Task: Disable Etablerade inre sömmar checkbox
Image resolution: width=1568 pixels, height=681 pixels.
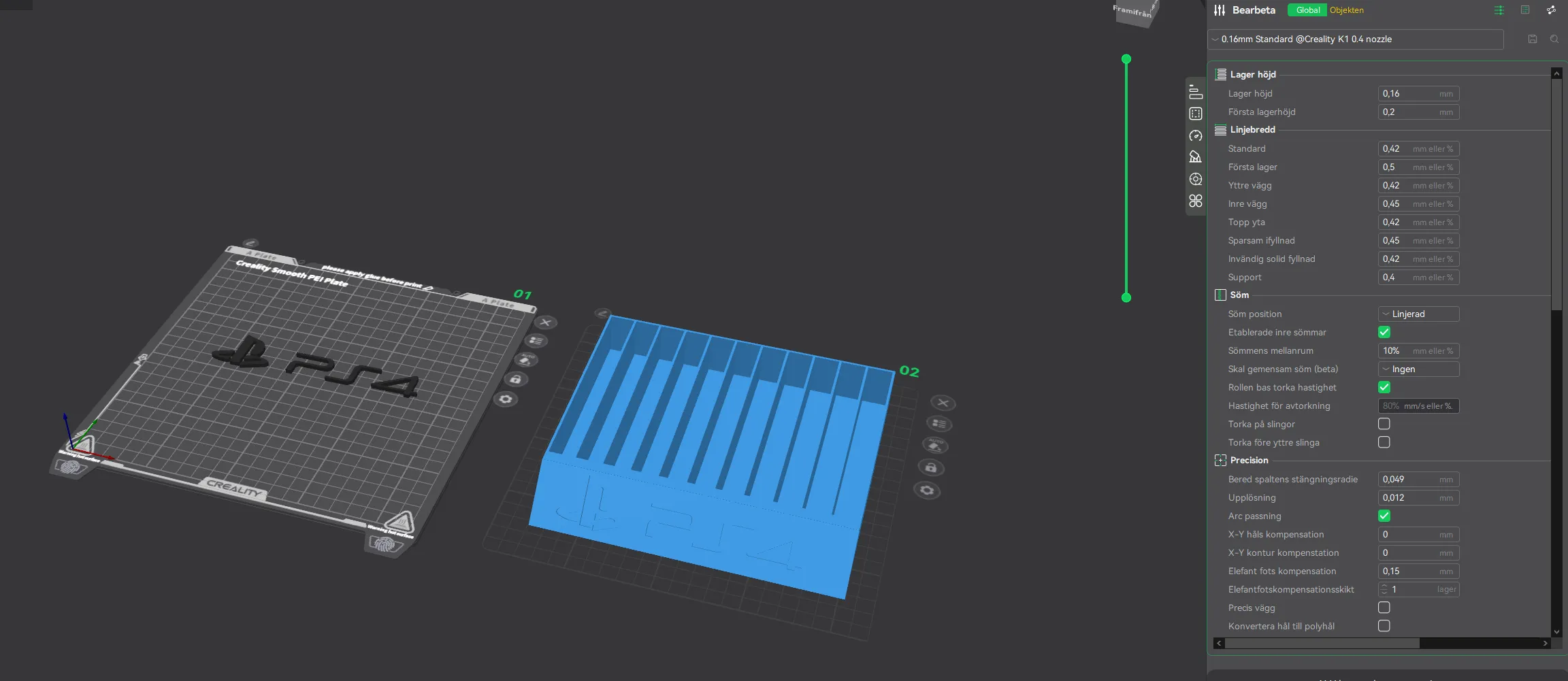Action: click(1384, 333)
